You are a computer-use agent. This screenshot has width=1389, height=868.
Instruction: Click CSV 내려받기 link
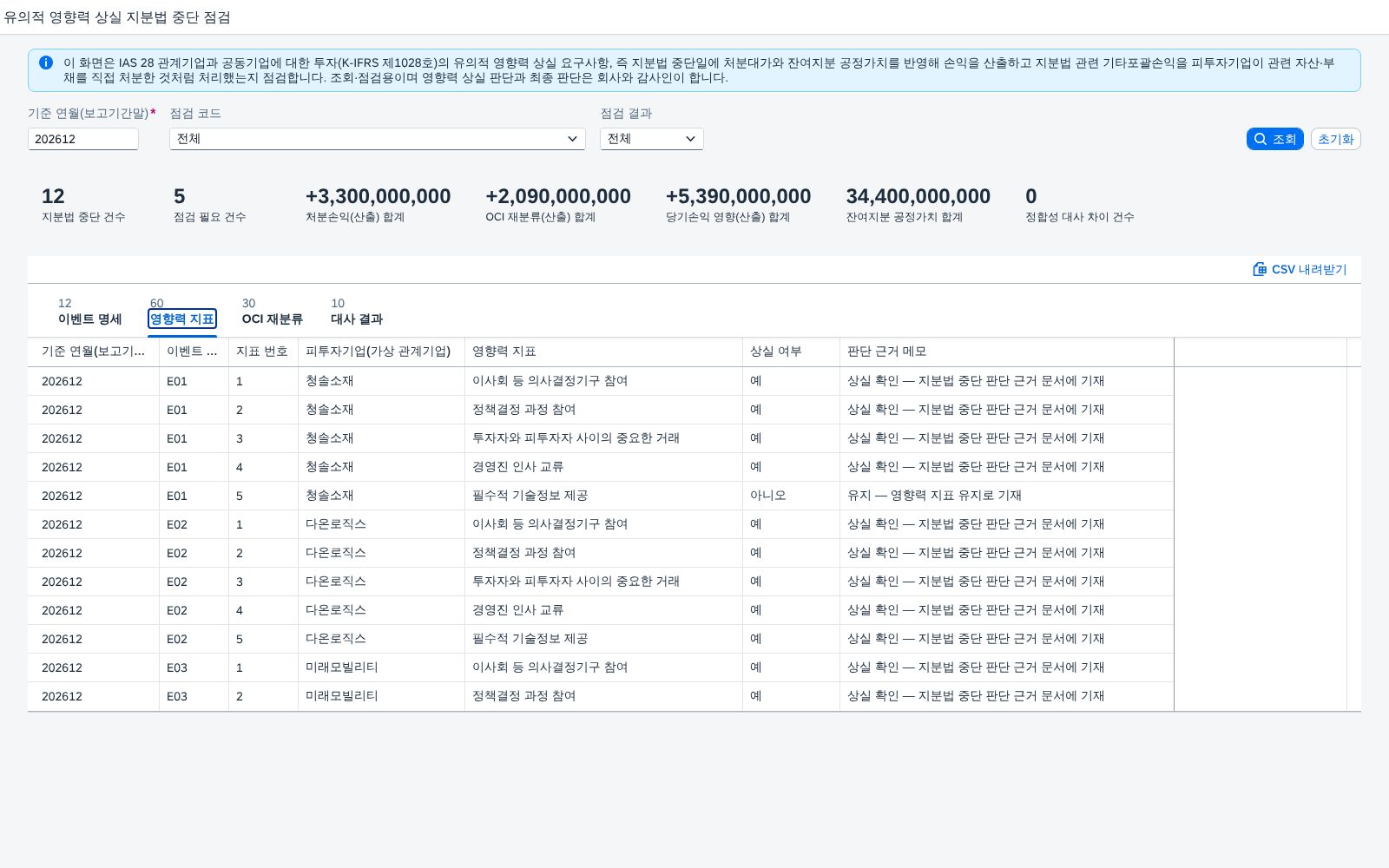(1300, 269)
